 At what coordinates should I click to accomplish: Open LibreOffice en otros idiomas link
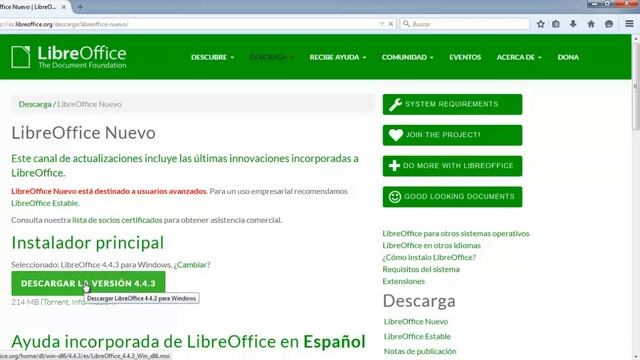[x=431, y=245]
